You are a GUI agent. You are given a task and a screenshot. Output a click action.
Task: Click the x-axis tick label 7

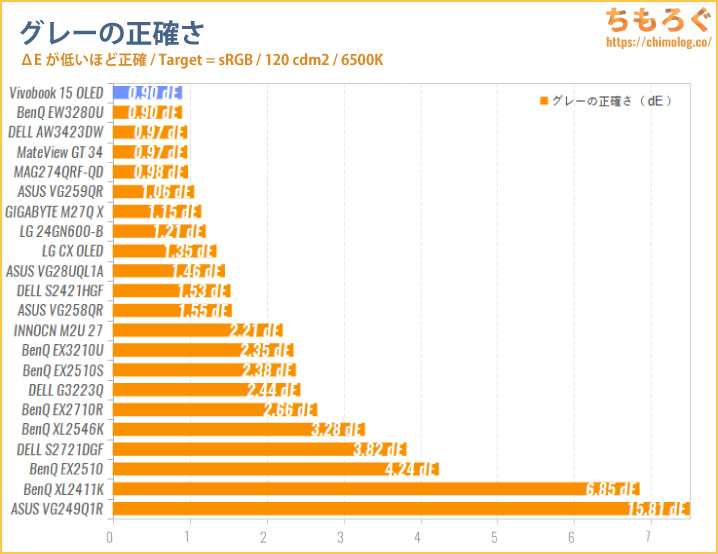(x=648, y=537)
